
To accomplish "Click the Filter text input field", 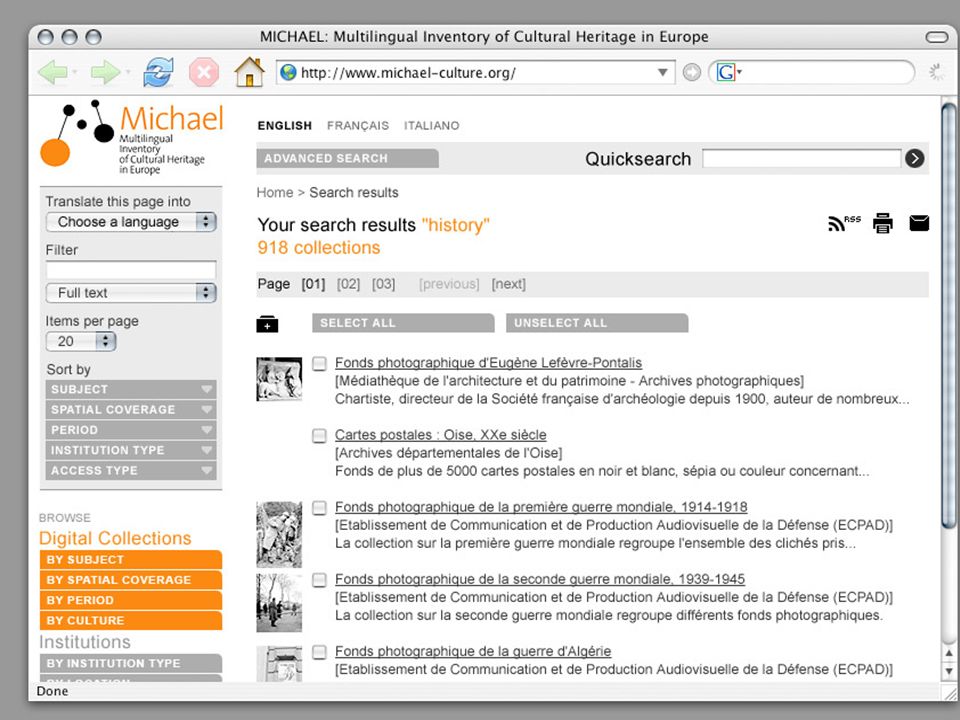I will pyautogui.click(x=131, y=270).
